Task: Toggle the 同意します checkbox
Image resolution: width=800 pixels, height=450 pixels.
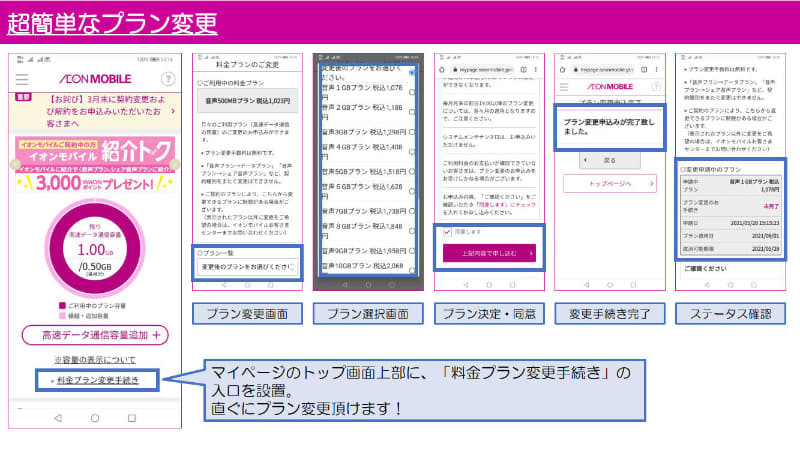Action: click(447, 232)
